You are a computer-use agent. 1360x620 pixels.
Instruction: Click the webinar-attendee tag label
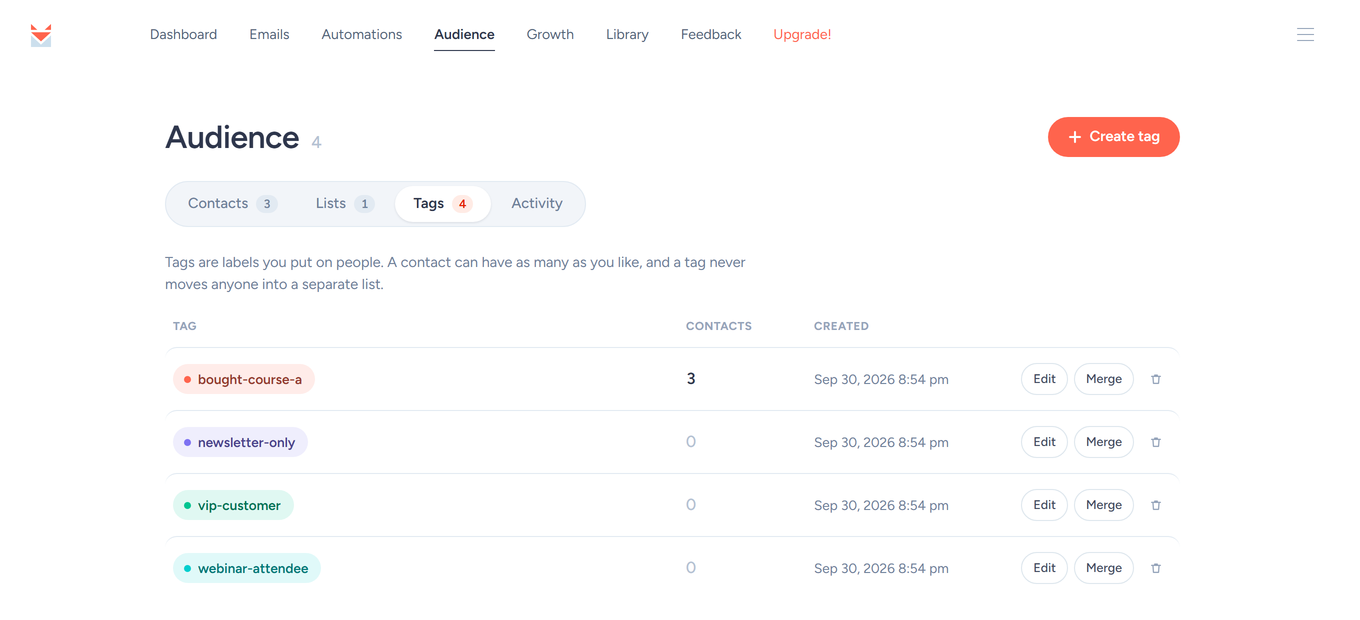click(x=247, y=568)
